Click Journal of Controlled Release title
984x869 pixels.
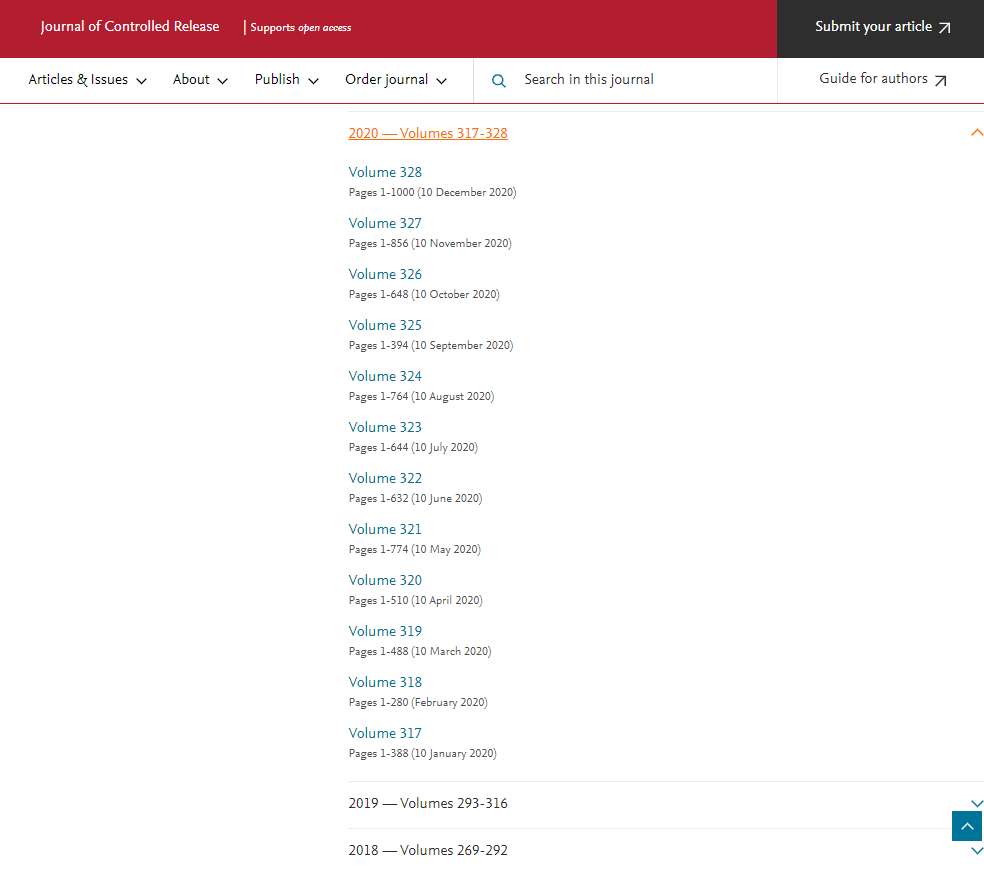[x=130, y=26]
